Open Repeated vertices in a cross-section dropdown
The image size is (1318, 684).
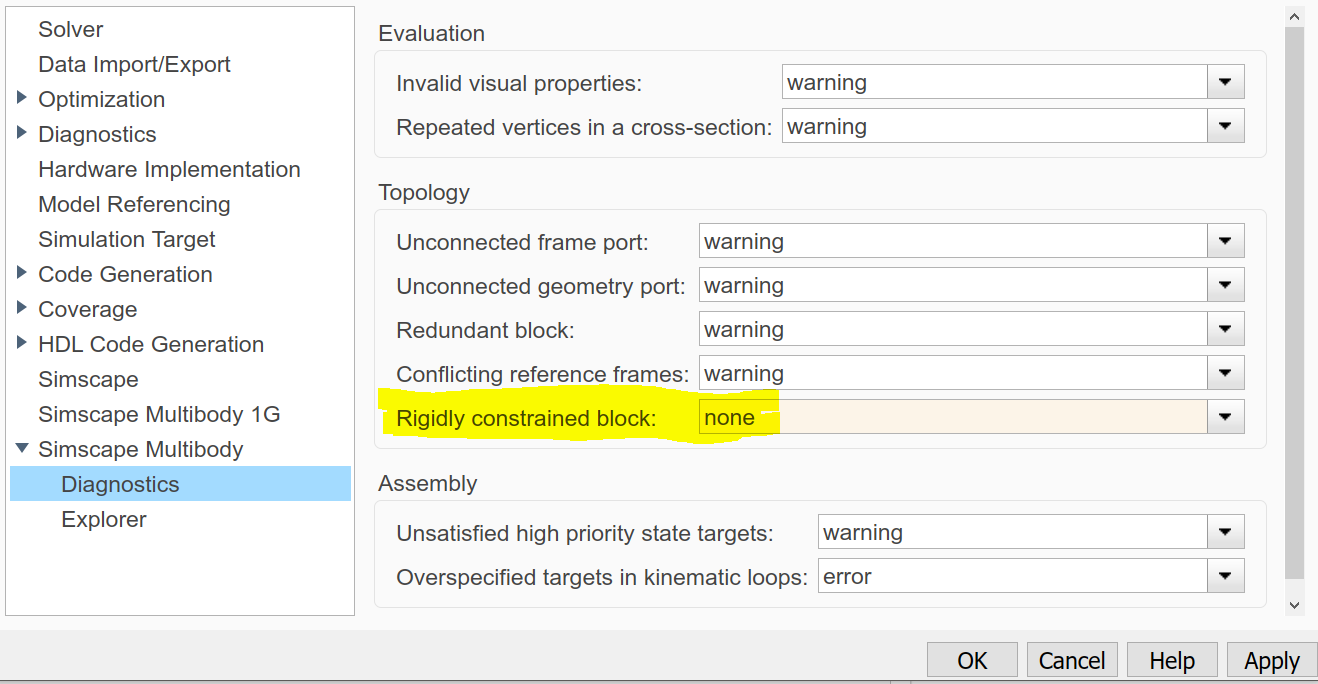pos(1225,126)
